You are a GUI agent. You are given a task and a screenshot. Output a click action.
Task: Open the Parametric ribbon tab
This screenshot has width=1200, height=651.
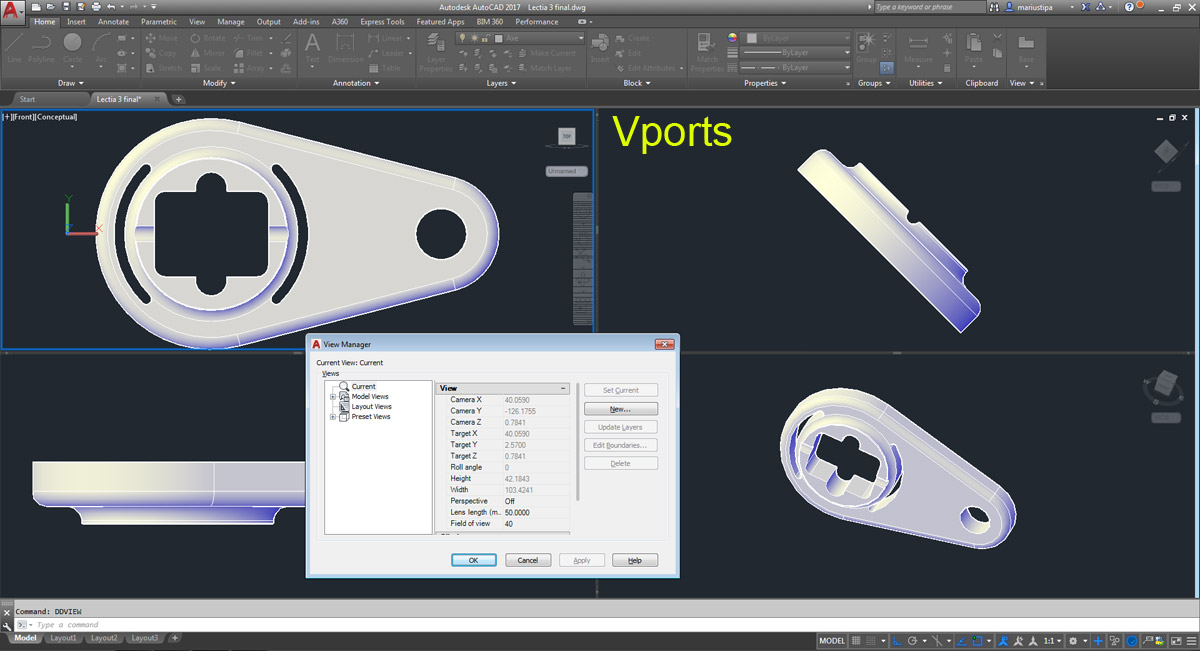tap(159, 21)
